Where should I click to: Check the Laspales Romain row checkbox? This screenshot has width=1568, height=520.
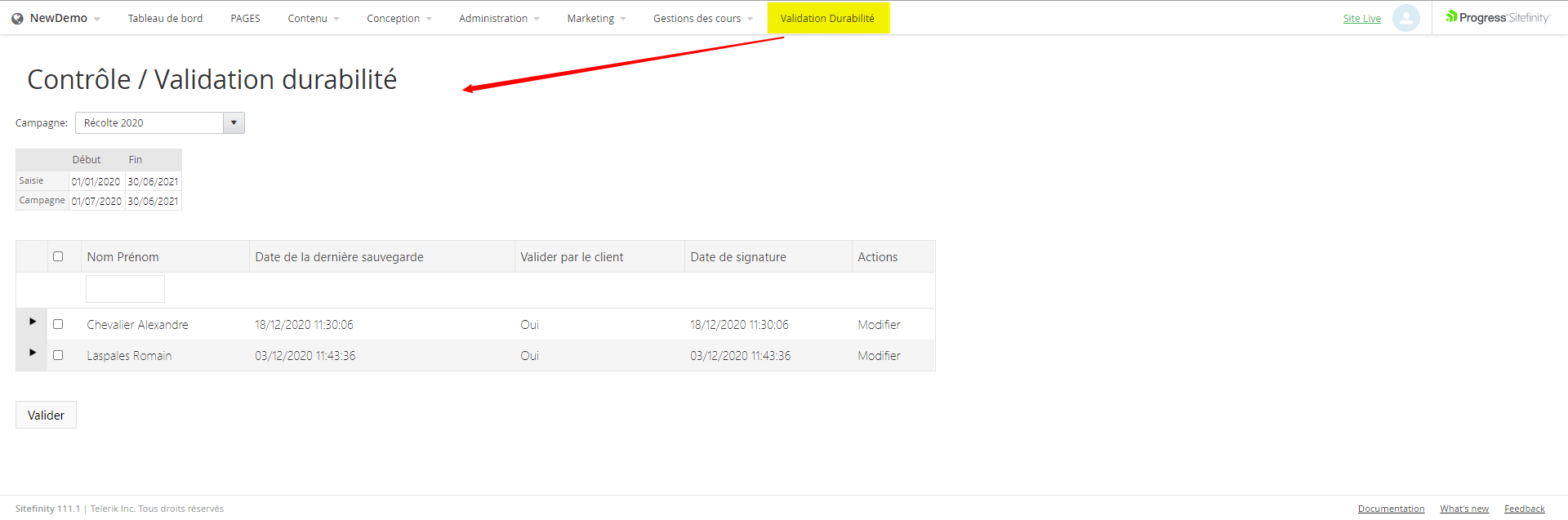(58, 355)
